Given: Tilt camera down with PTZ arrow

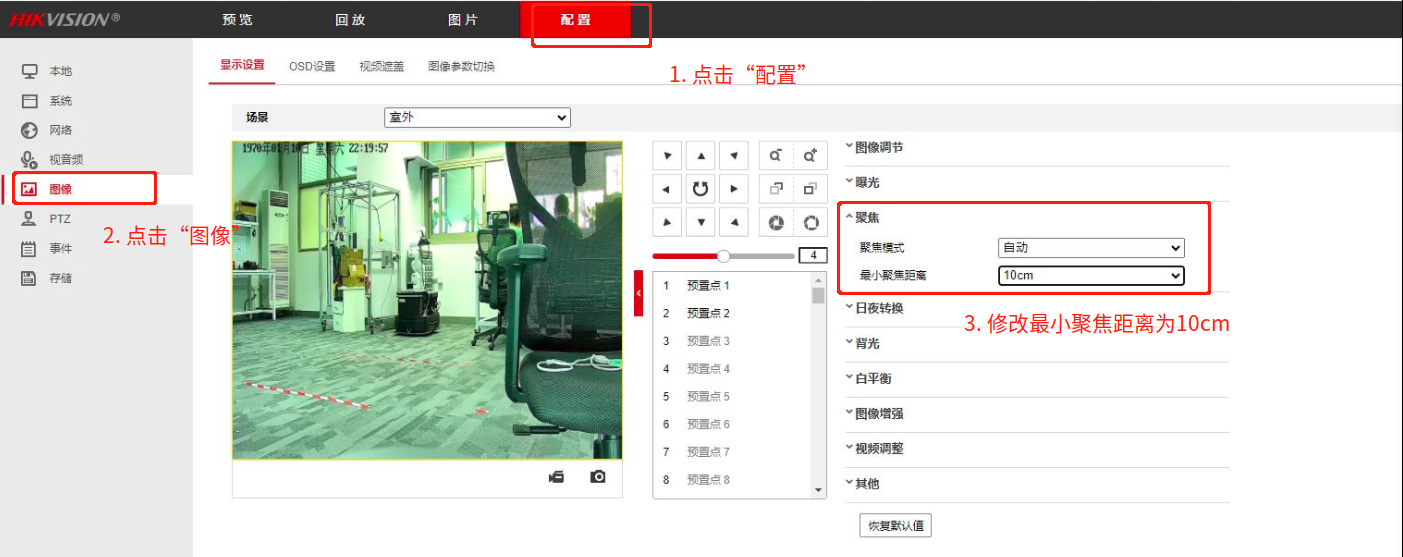Looking at the screenshot, I should point(701,221).
